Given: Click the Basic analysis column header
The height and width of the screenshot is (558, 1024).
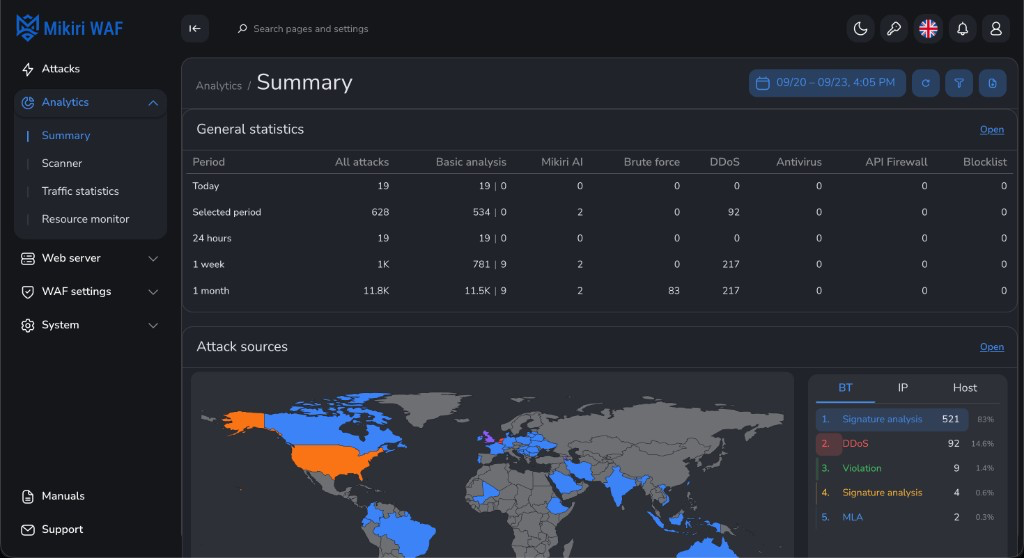Looking at the screenshot, I should pos(471,162).
